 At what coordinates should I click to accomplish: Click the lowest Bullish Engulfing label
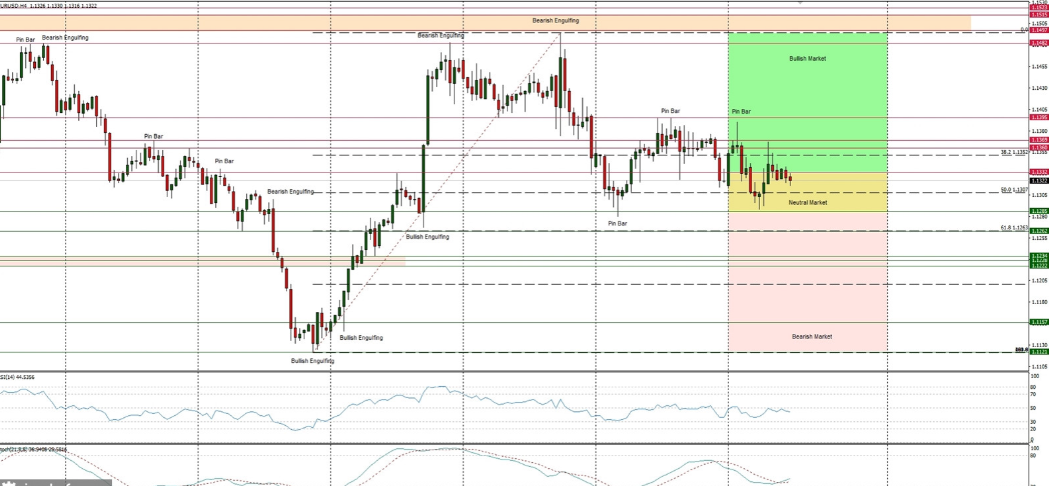tap(312, 360)
